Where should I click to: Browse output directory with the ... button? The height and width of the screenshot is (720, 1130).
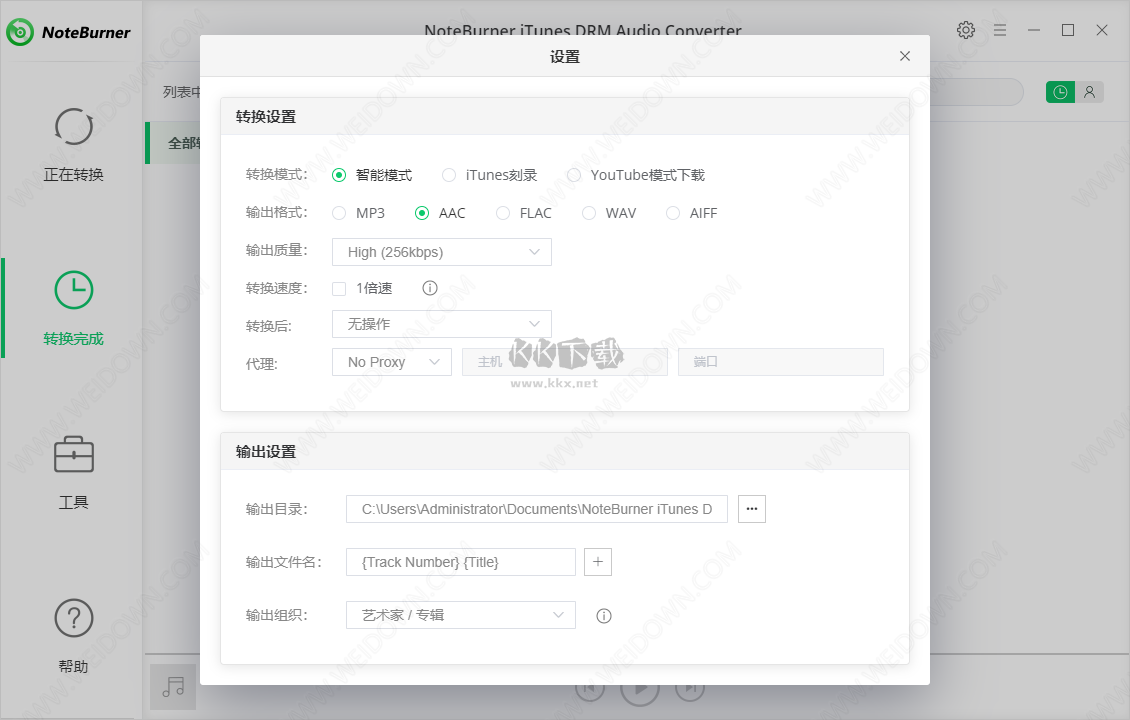[x=752, y=508]
